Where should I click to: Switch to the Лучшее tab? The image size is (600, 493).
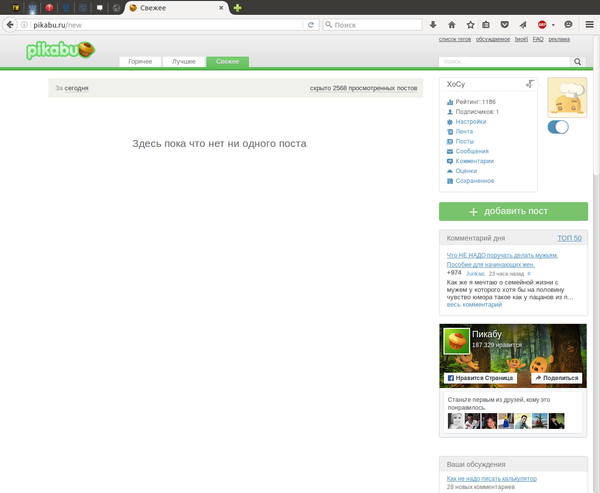pos(183,62)
